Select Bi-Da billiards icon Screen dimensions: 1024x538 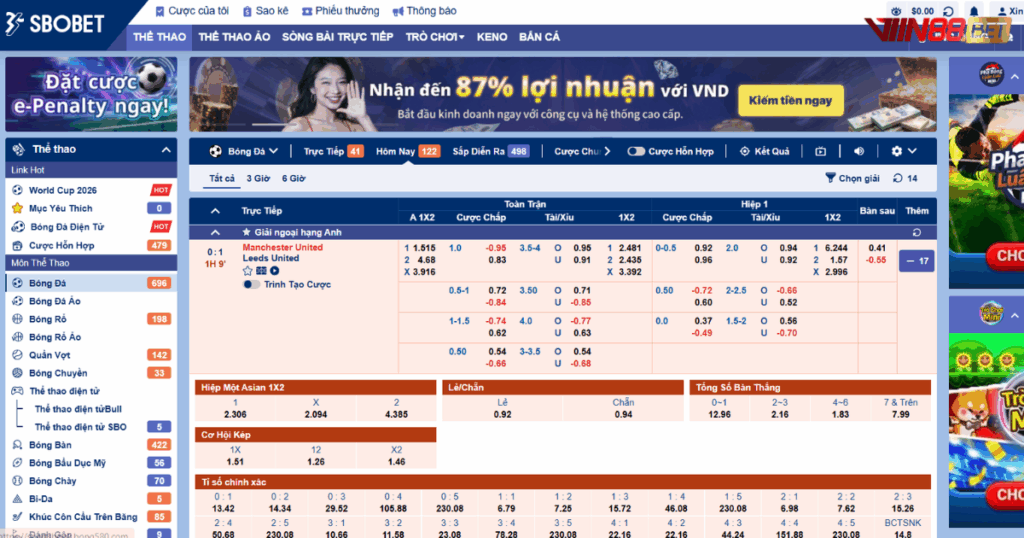pos(18,499)
